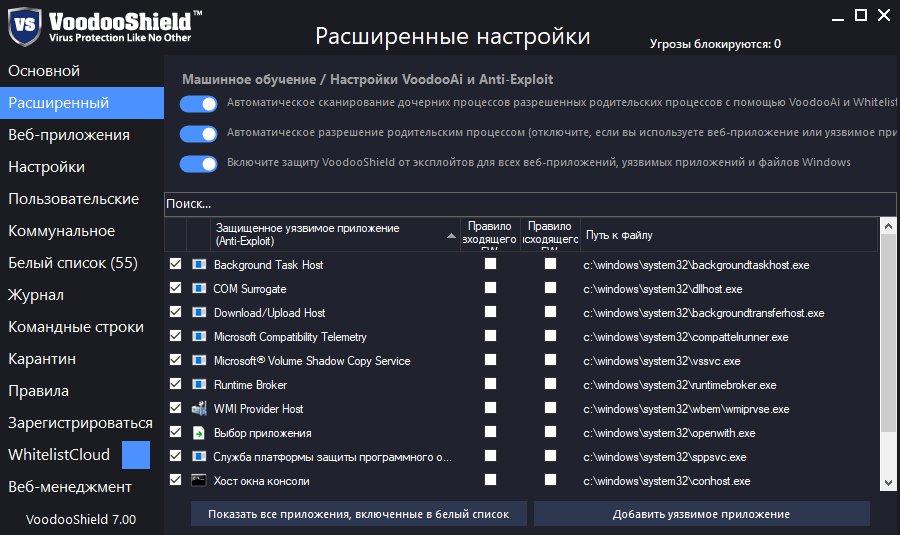Viewport: 900px width, 535px height.
Task: Uncheck protection for WMI Provider Host
Action: [176, 408]
